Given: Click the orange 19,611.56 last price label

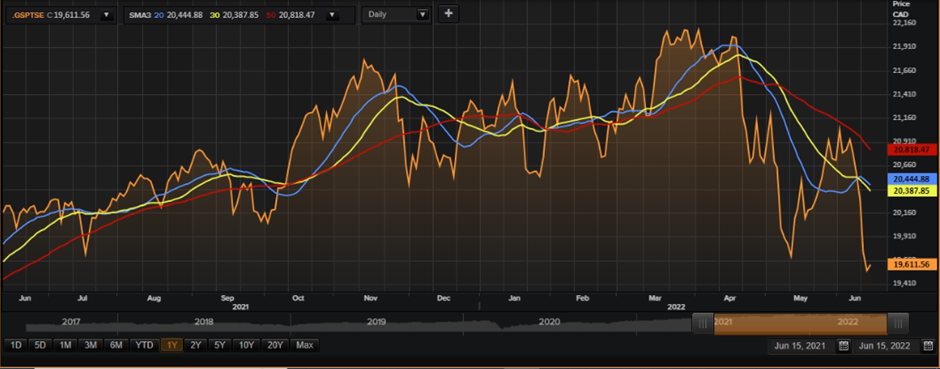Looking at the screenshot, I should (x=911, y=264).
